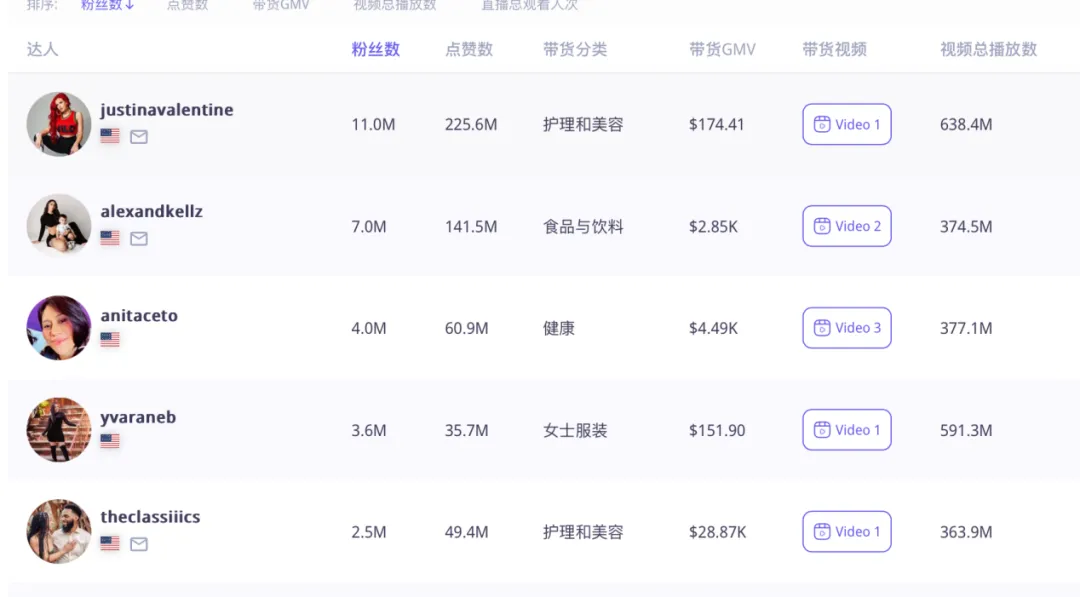This screenshot has width=1080, height=597.
Task: Open Video 1 for justinavalentine
Action: 846,125
